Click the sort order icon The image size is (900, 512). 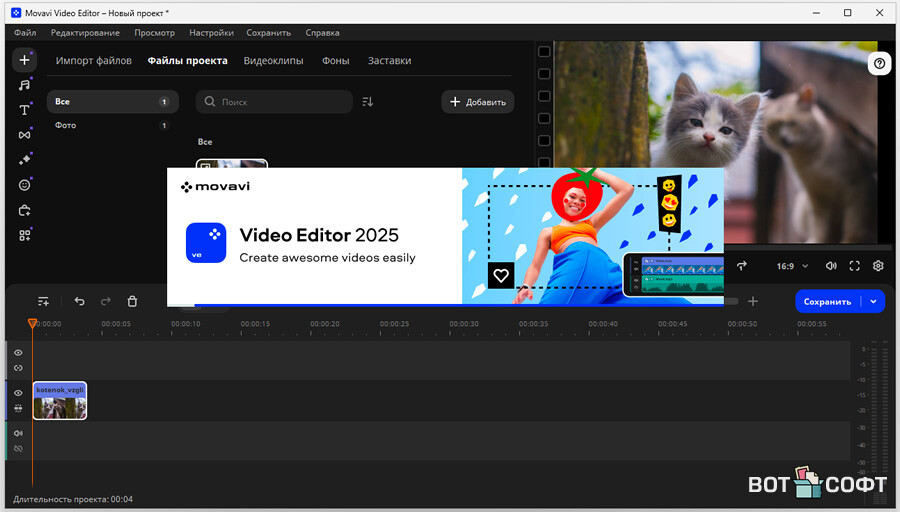[x=368, y=102]
